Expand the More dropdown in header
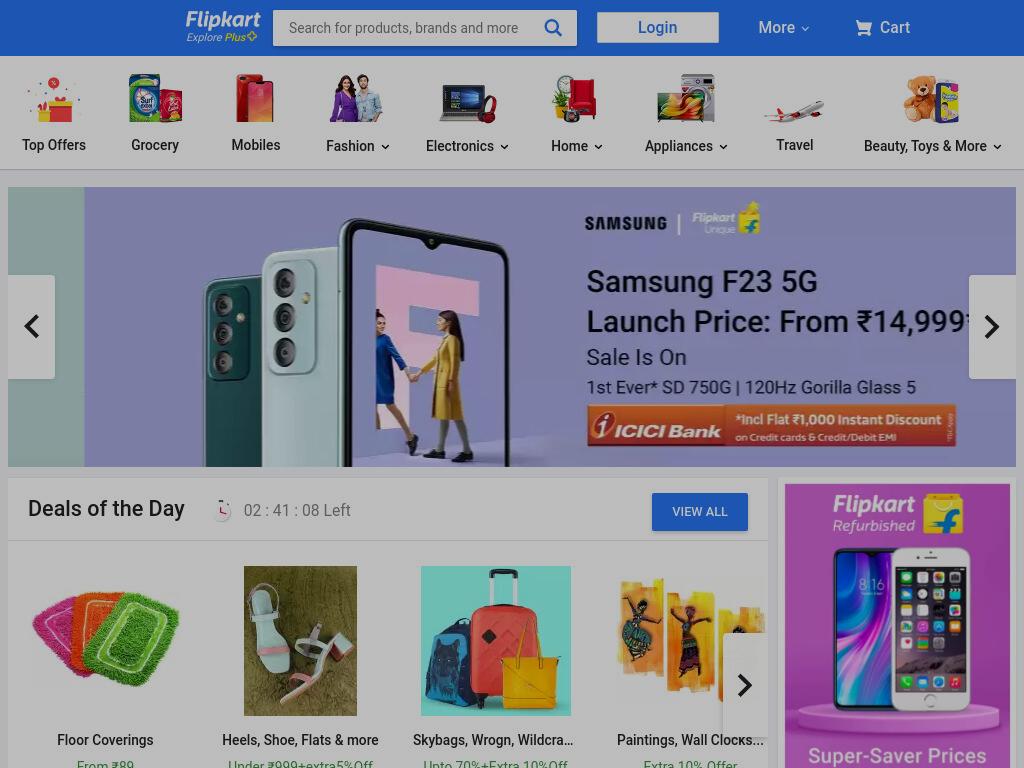 [x=784, y=27]
